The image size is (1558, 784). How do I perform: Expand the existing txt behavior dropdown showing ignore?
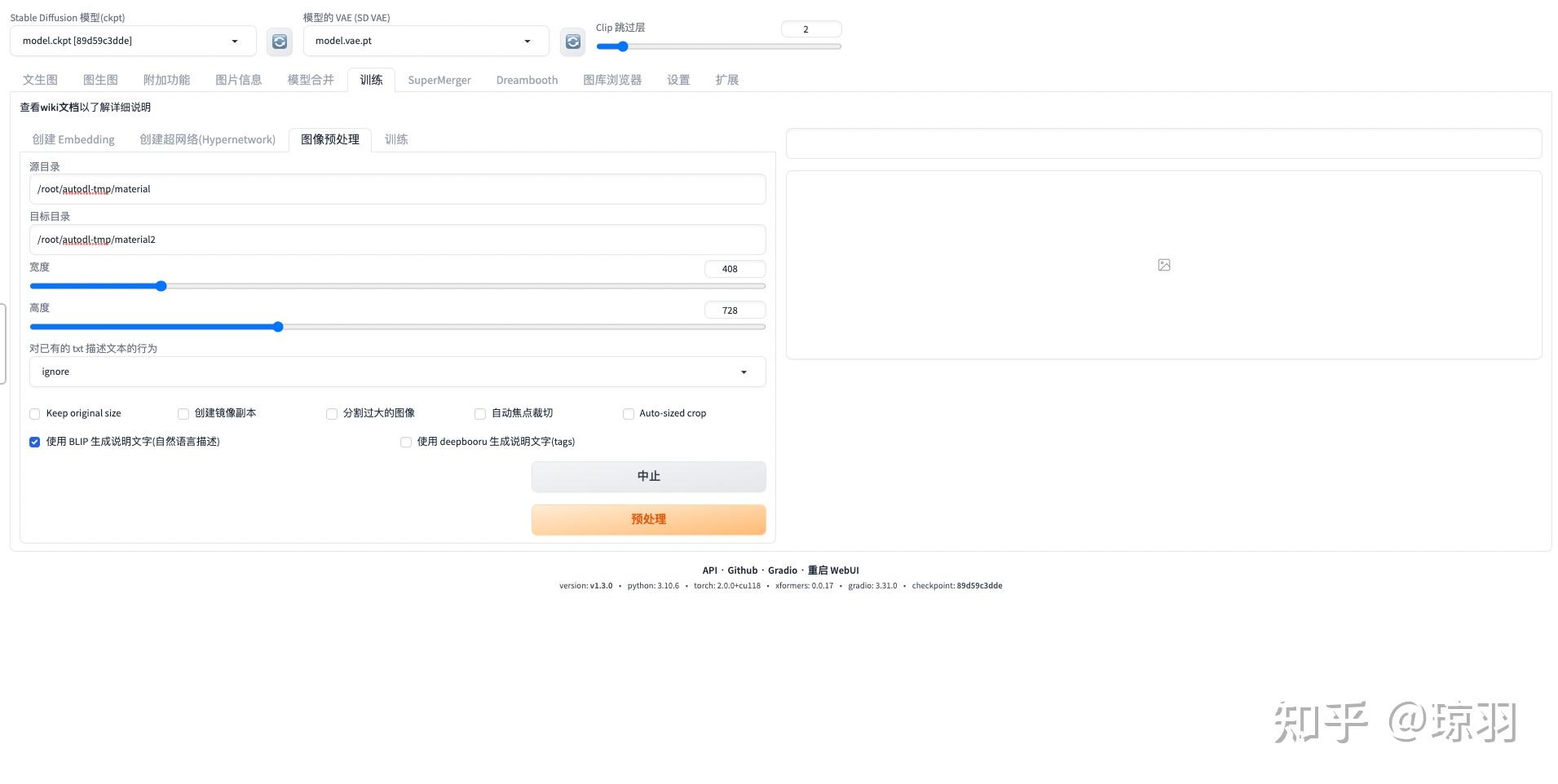(398, 372)
